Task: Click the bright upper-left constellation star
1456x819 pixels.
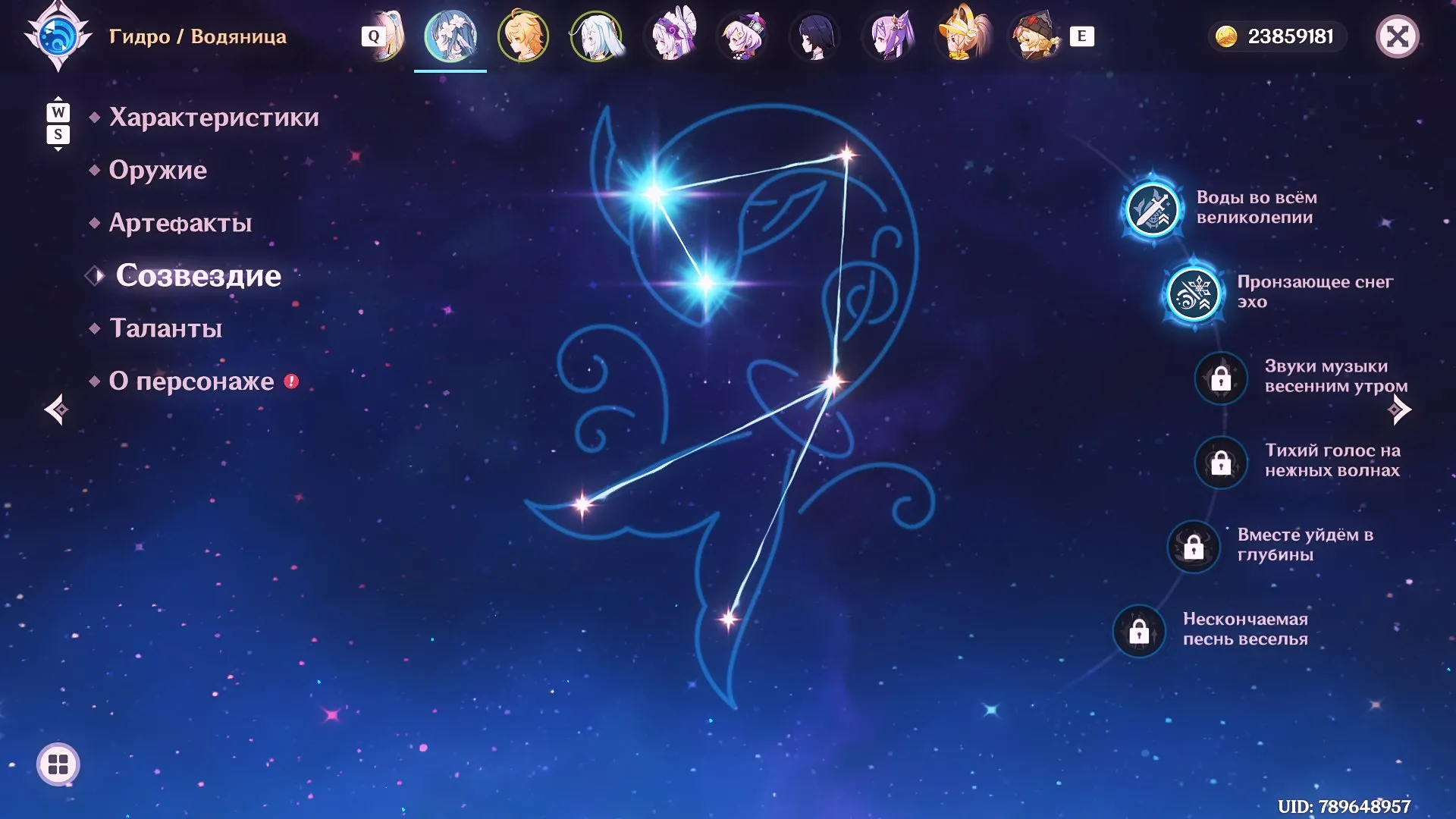Action: point(653,193)
